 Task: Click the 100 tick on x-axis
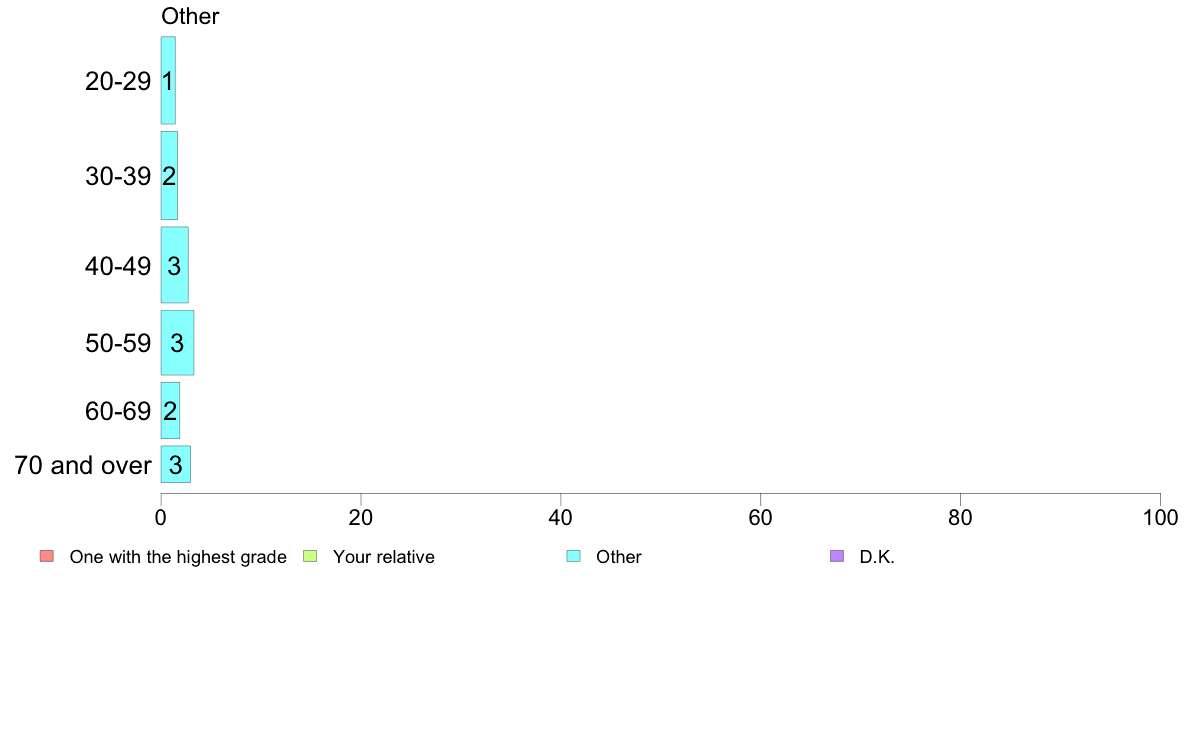point(1160,518)
